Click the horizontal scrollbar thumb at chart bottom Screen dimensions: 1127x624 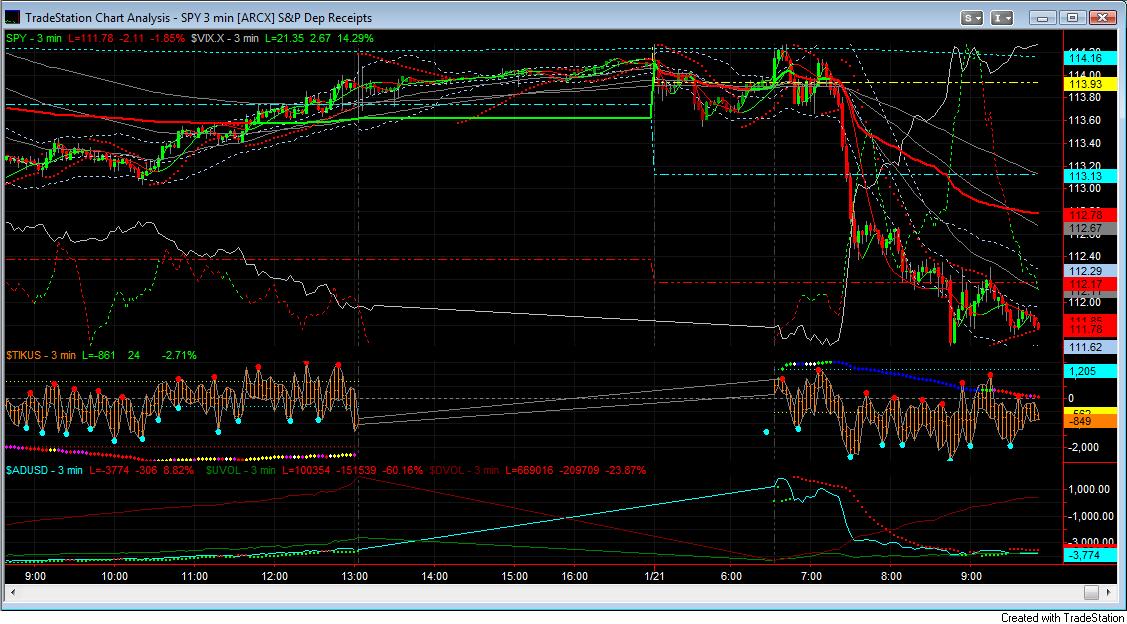click(x=1091, y=592)
